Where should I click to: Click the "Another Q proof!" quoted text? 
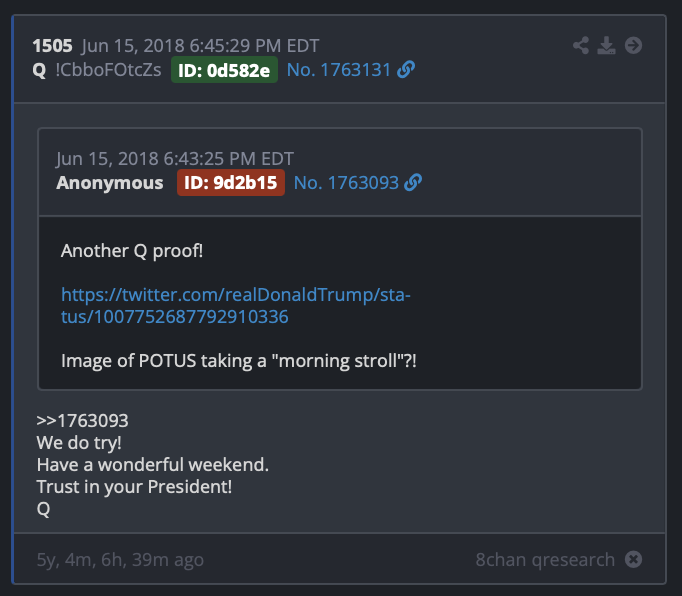[x=132, y=250]
